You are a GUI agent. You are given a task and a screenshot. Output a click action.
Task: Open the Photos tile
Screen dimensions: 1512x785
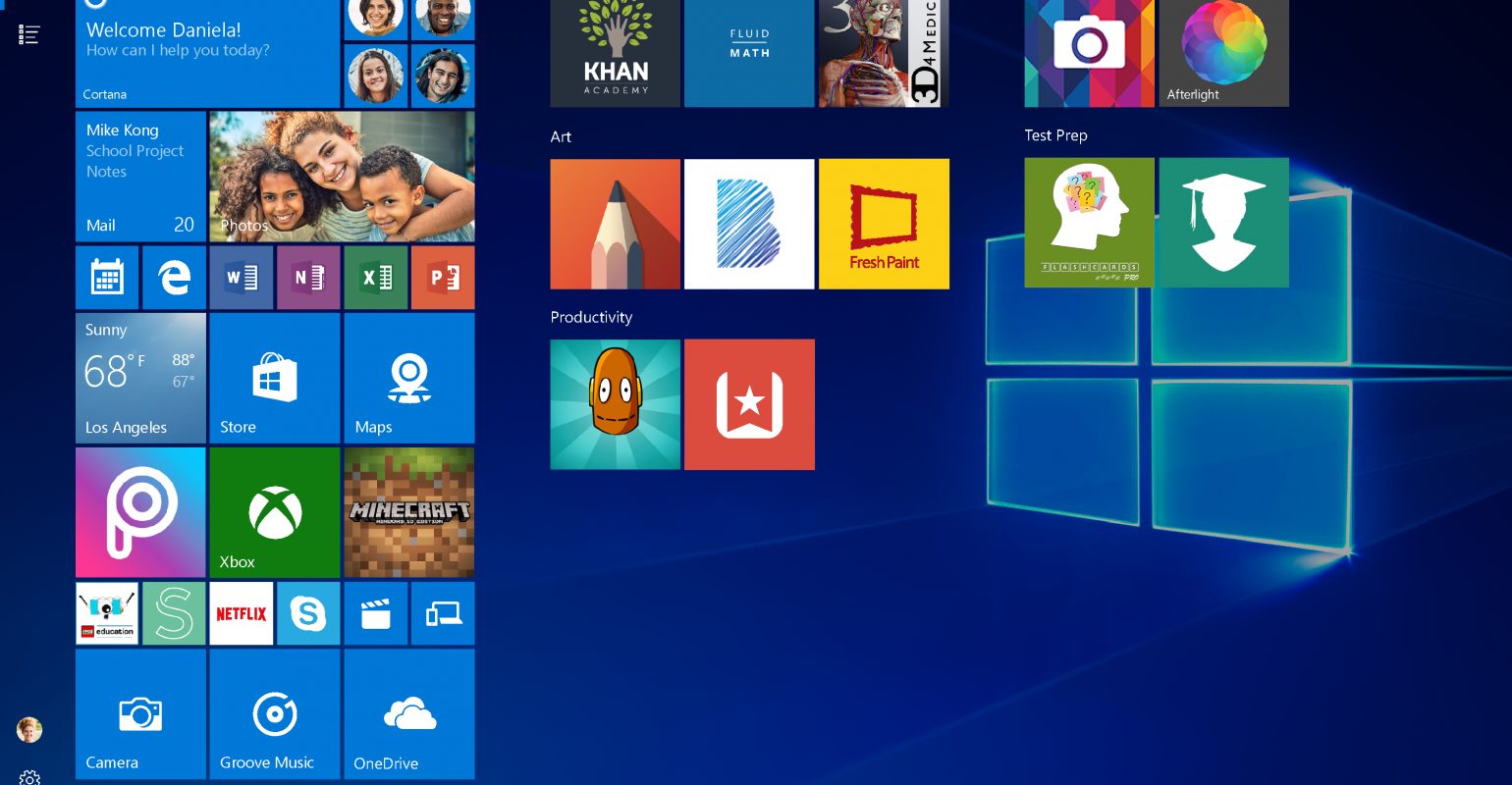click(342, 177)
